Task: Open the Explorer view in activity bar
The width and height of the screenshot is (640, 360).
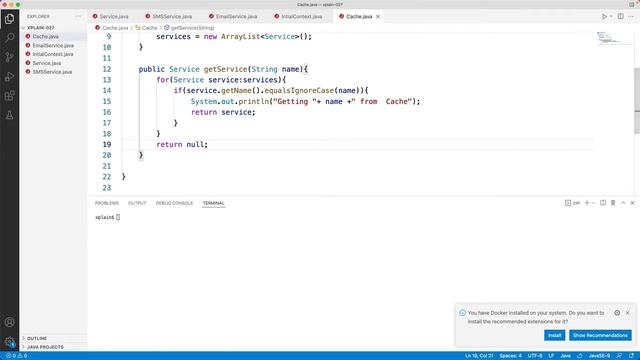Action: [9, 19]
